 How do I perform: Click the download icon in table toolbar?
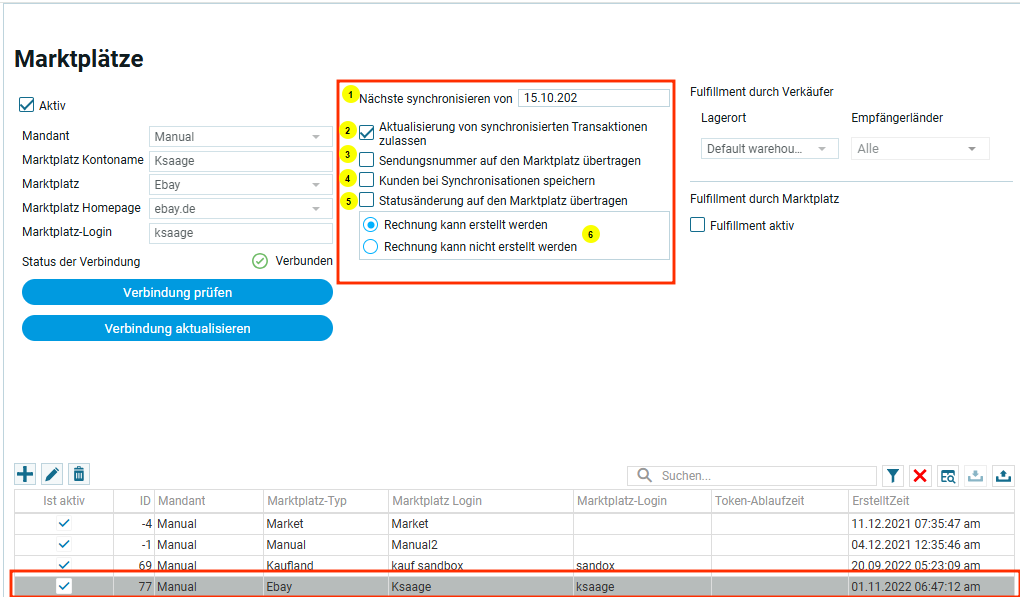point(975,476)
